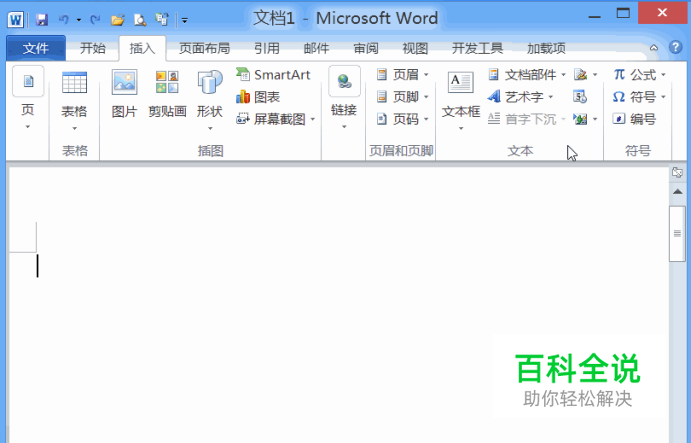Switch to the 页面布局 tab
The image size is (691, 443).
(204, 48)
